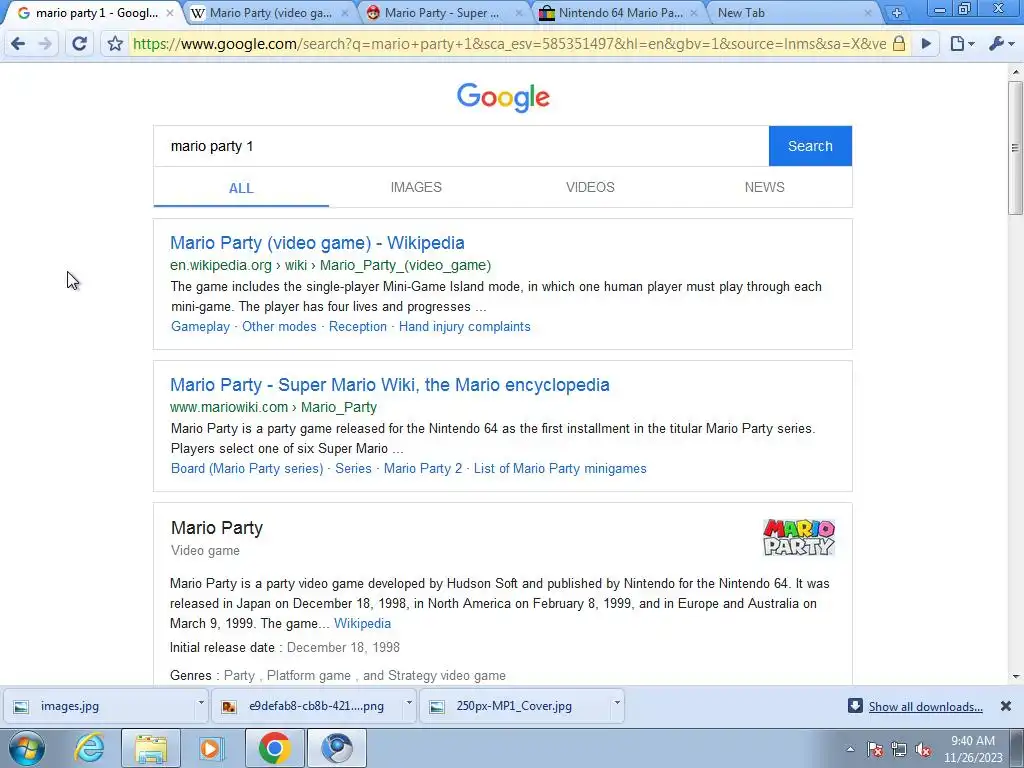Open Hand injury complaints sitelink
1024x768 pixels.
tap(465, 327)
